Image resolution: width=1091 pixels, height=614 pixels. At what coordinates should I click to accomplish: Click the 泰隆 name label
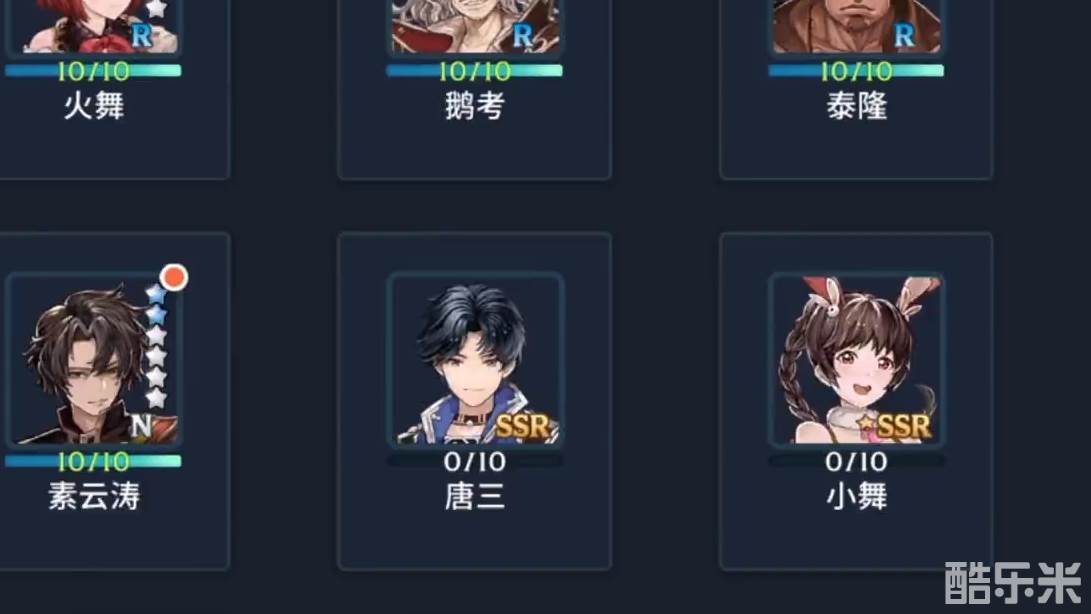[x=857, y=107]
